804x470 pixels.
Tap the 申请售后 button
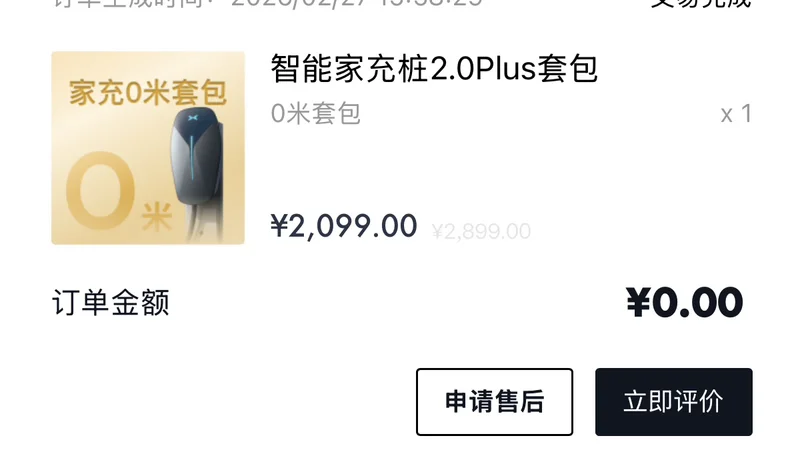pos(494,402)
